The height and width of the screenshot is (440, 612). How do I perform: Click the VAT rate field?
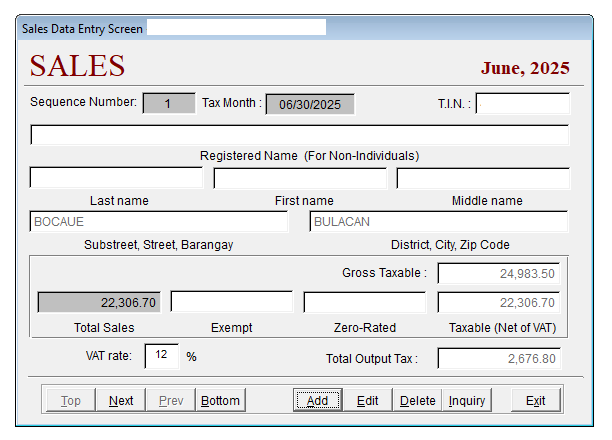[x=162, y=355]
